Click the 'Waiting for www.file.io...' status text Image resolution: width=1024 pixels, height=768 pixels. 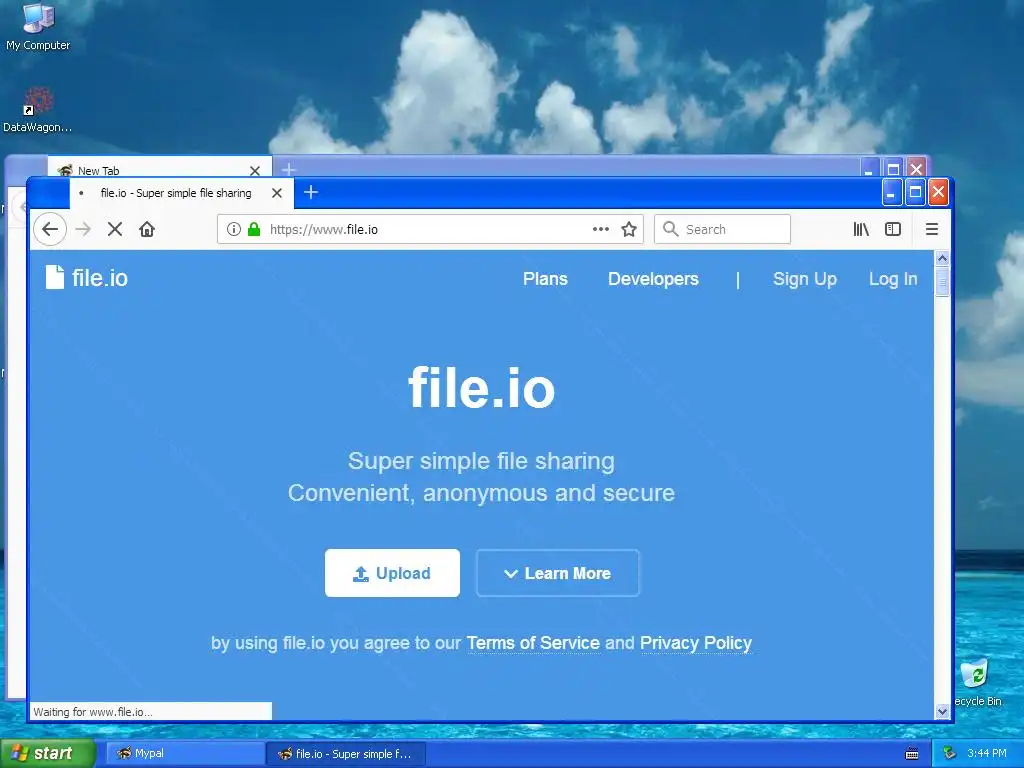93,712
